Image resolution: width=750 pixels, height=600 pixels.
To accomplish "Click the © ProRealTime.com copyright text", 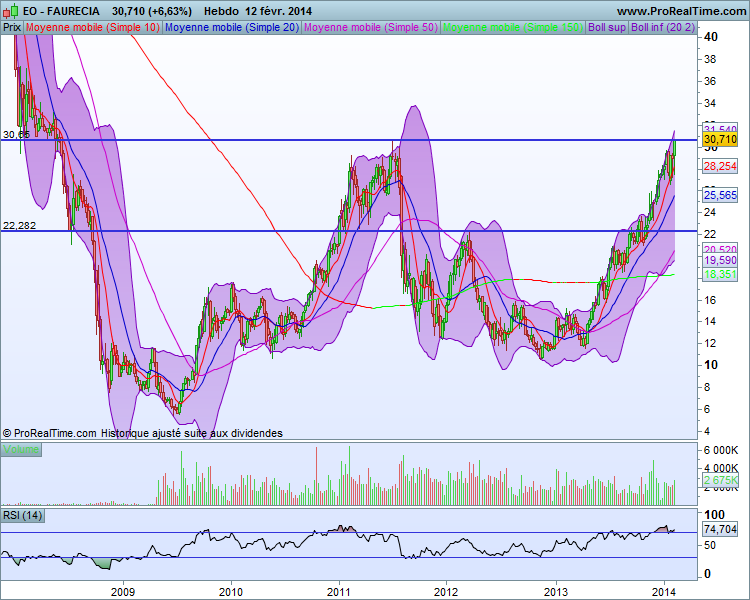I will coord(49,433).
